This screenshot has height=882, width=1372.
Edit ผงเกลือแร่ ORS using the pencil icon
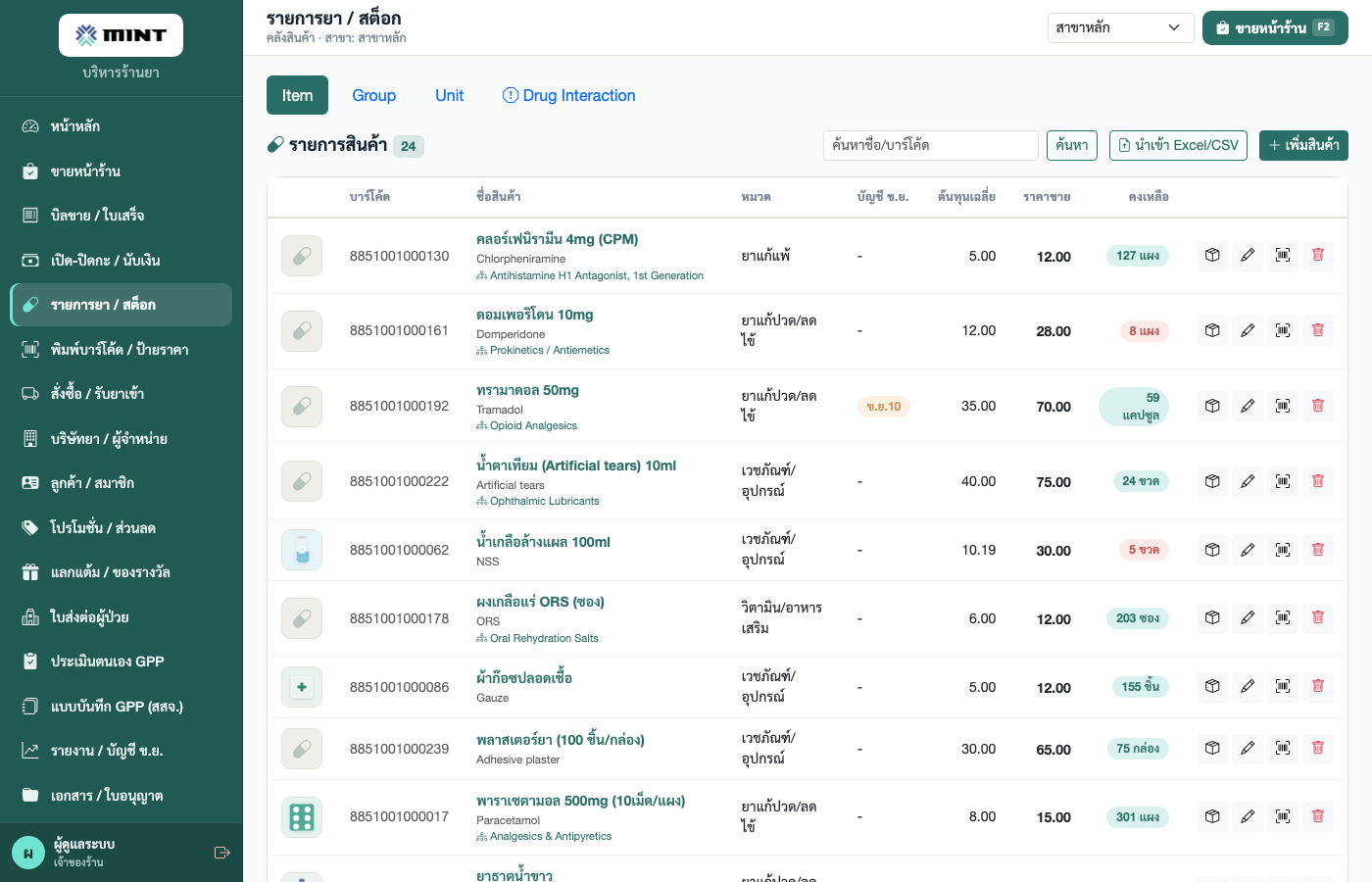click(x=1248, y=618)
